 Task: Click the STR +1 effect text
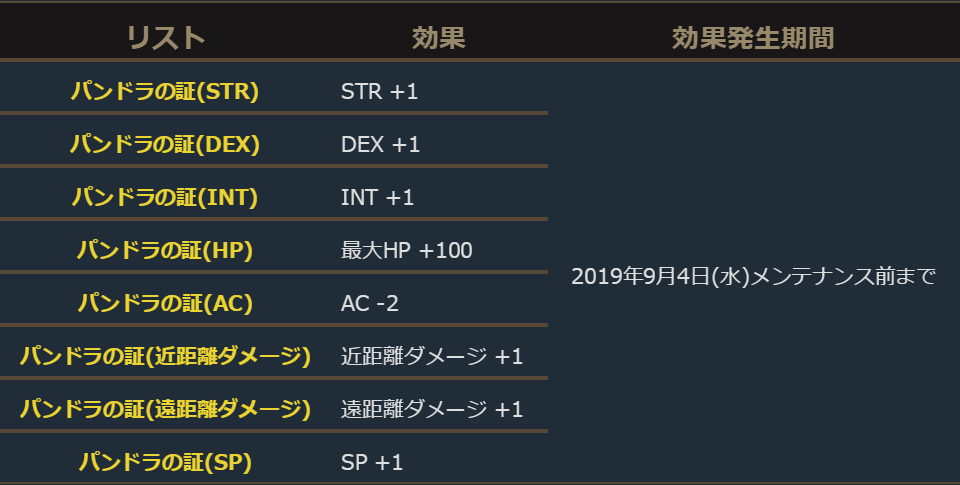[379, 92]
